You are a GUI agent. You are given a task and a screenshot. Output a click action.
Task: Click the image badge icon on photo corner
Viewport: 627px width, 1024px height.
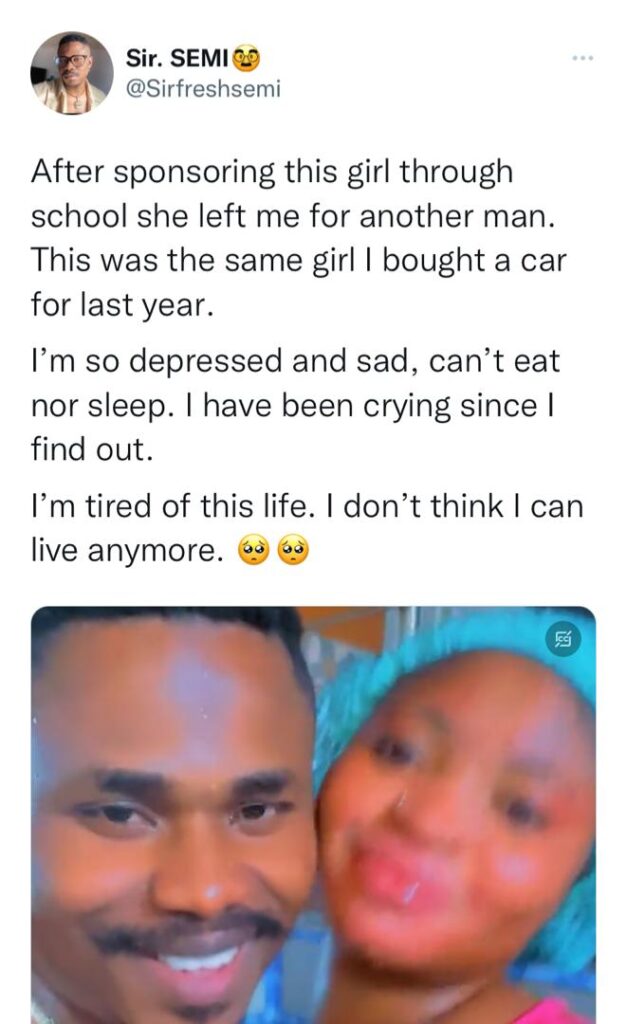(562, 637)
